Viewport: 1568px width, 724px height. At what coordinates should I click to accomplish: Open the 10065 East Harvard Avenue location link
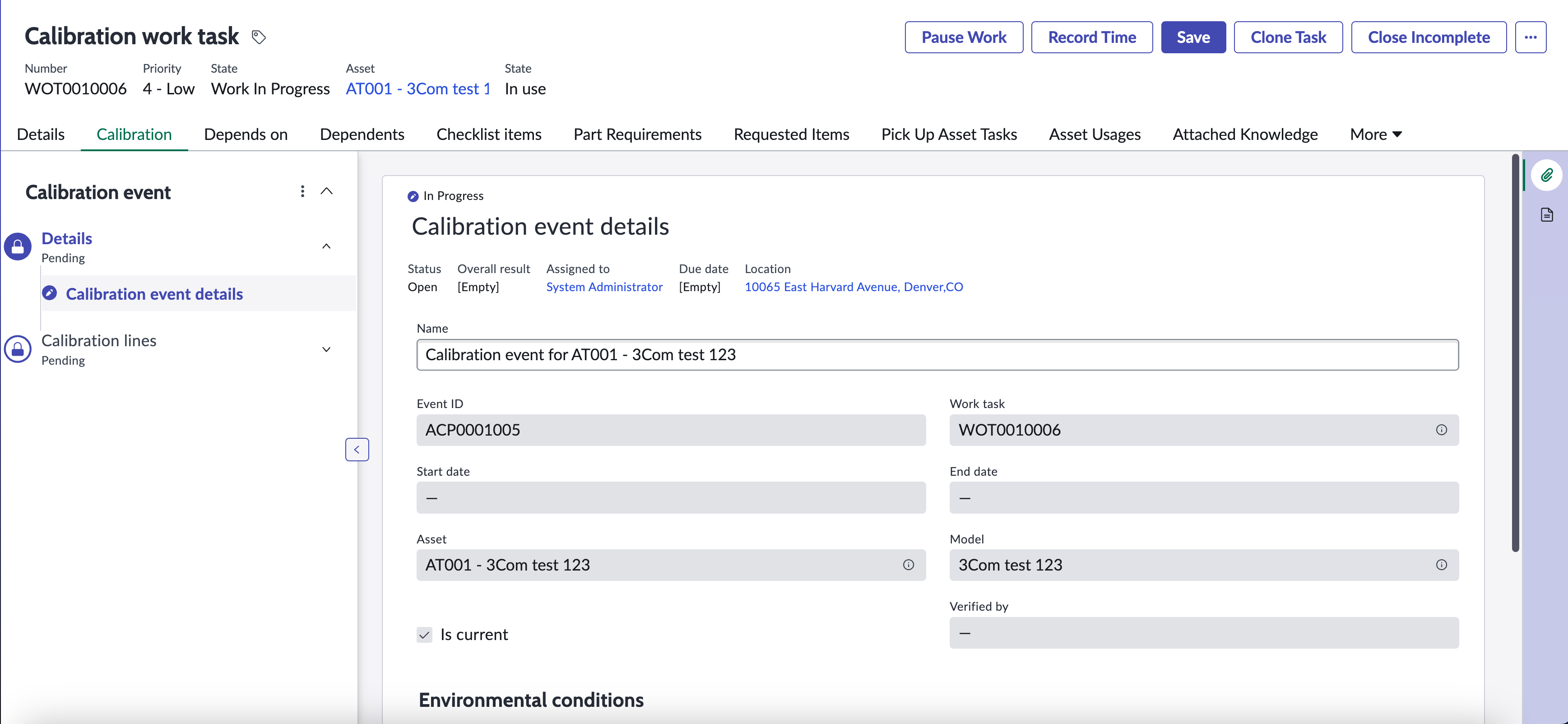[x=854, y=287]
